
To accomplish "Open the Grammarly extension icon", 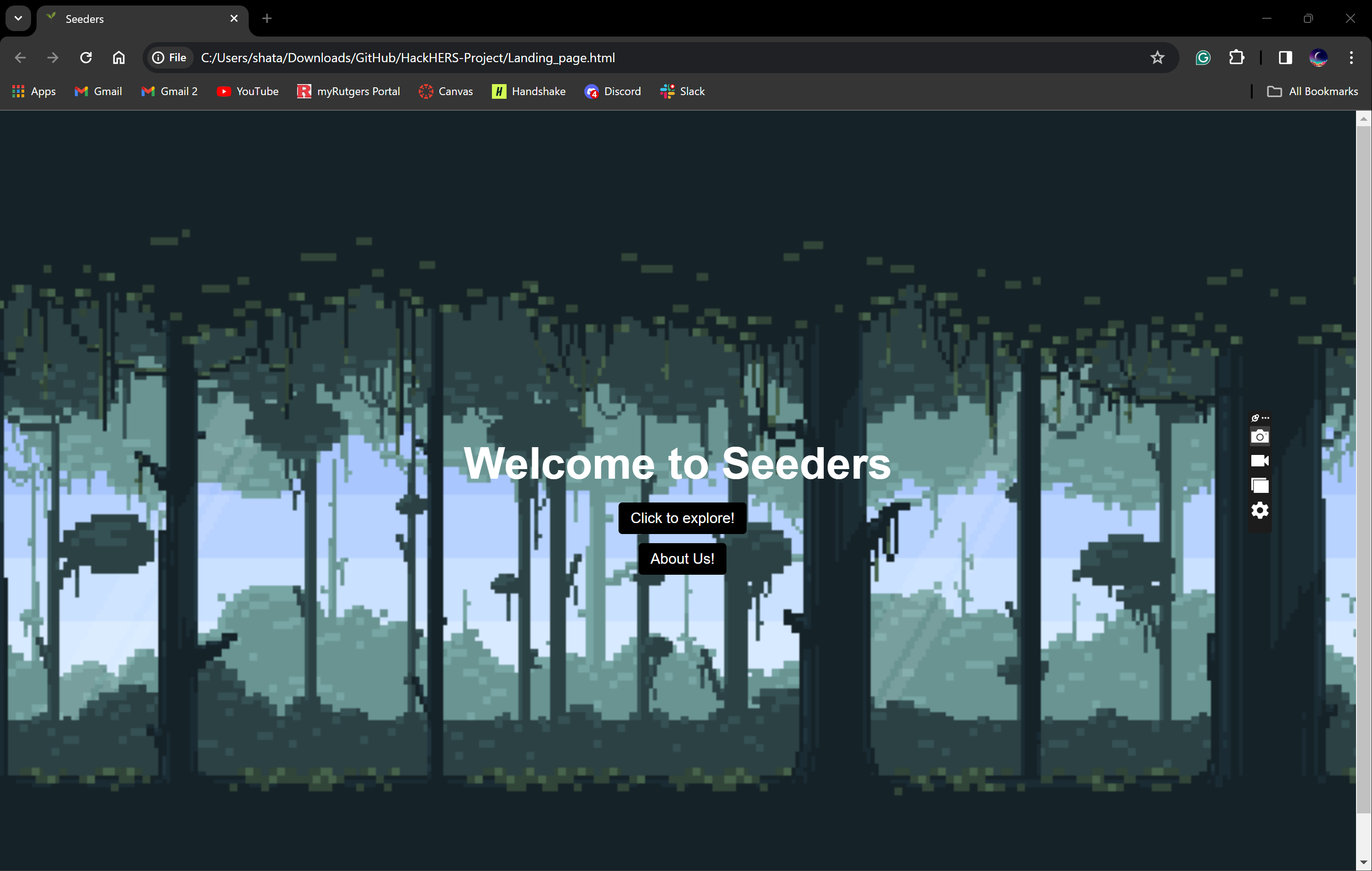I will click(1203, 58).
